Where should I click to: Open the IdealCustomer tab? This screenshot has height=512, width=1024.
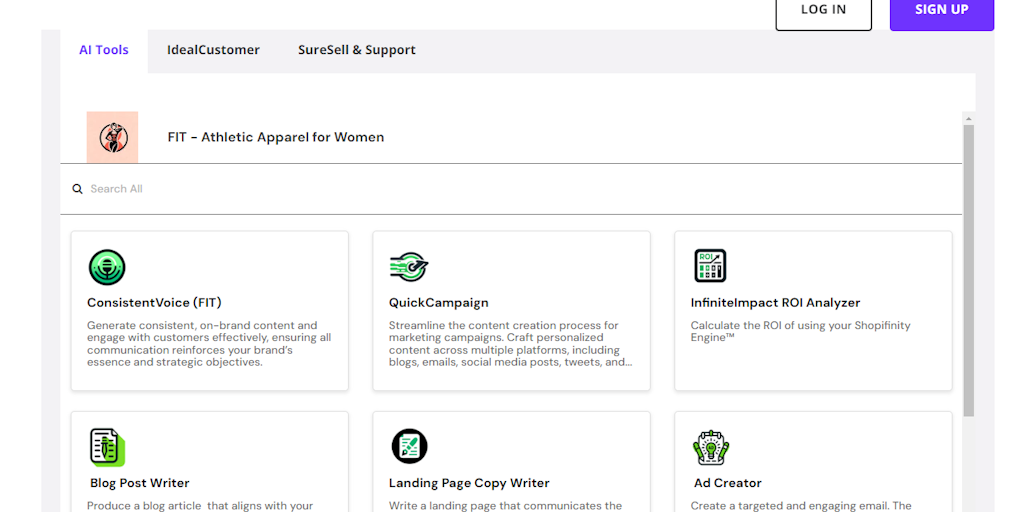coord(213,50)
